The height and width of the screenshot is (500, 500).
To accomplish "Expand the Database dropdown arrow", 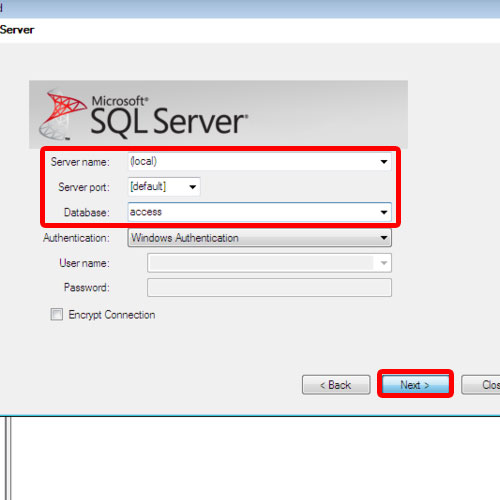I will point(384,212).
